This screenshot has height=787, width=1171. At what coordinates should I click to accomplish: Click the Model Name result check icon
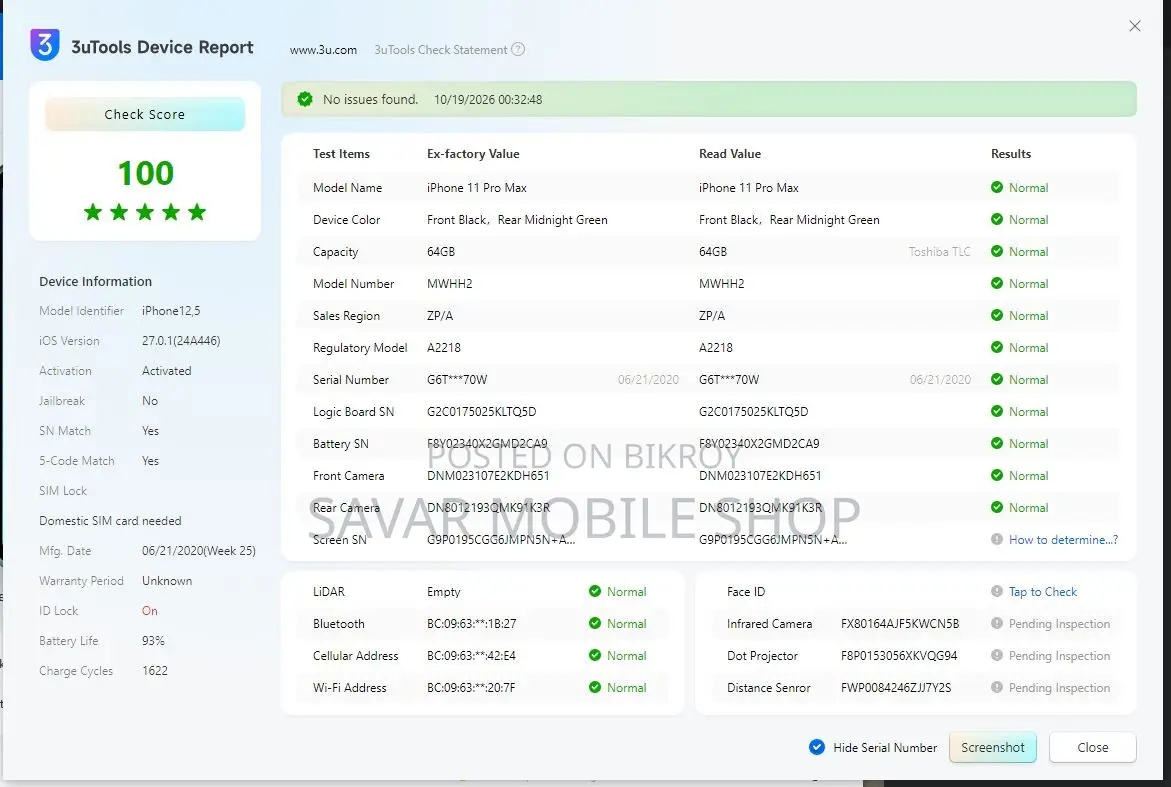996,187
